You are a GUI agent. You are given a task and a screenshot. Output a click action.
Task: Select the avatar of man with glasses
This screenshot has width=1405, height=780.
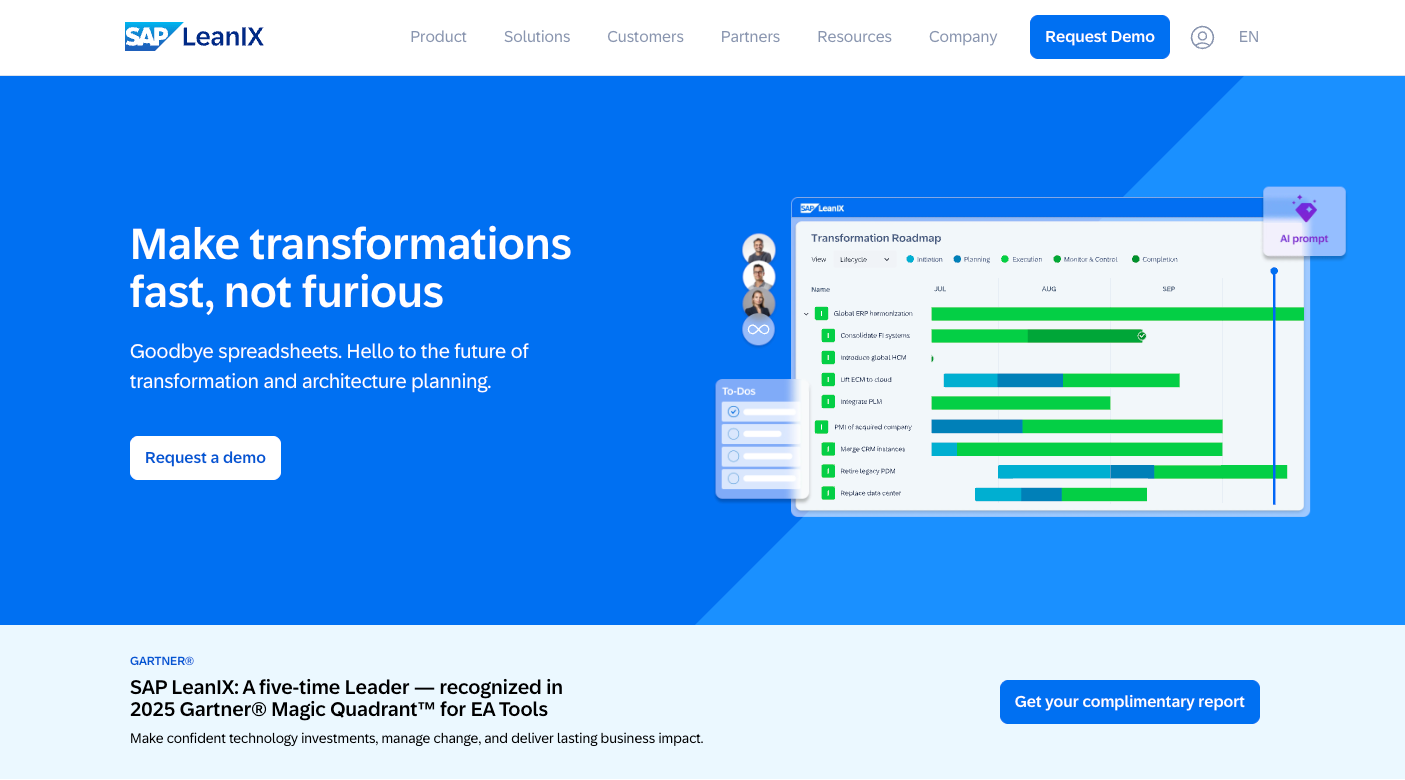759,276
